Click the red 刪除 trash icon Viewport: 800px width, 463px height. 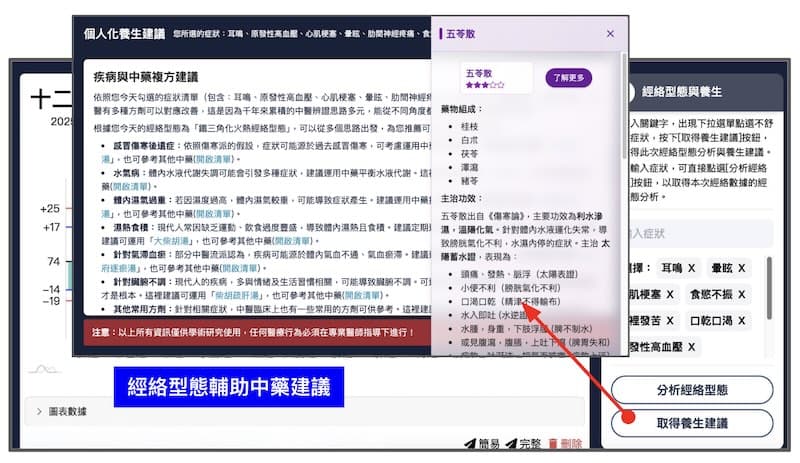tap(553, 444)
